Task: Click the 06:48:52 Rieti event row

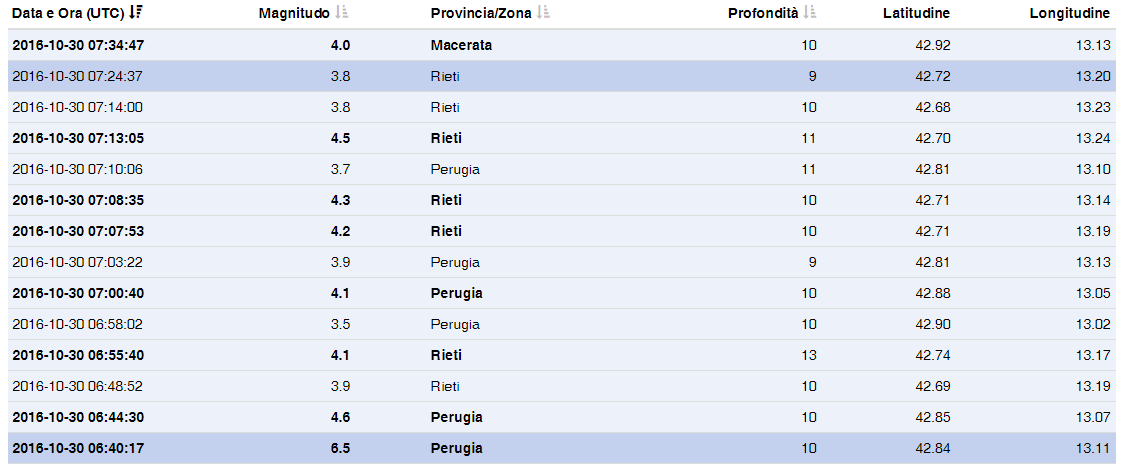Action: pos(78,386)
